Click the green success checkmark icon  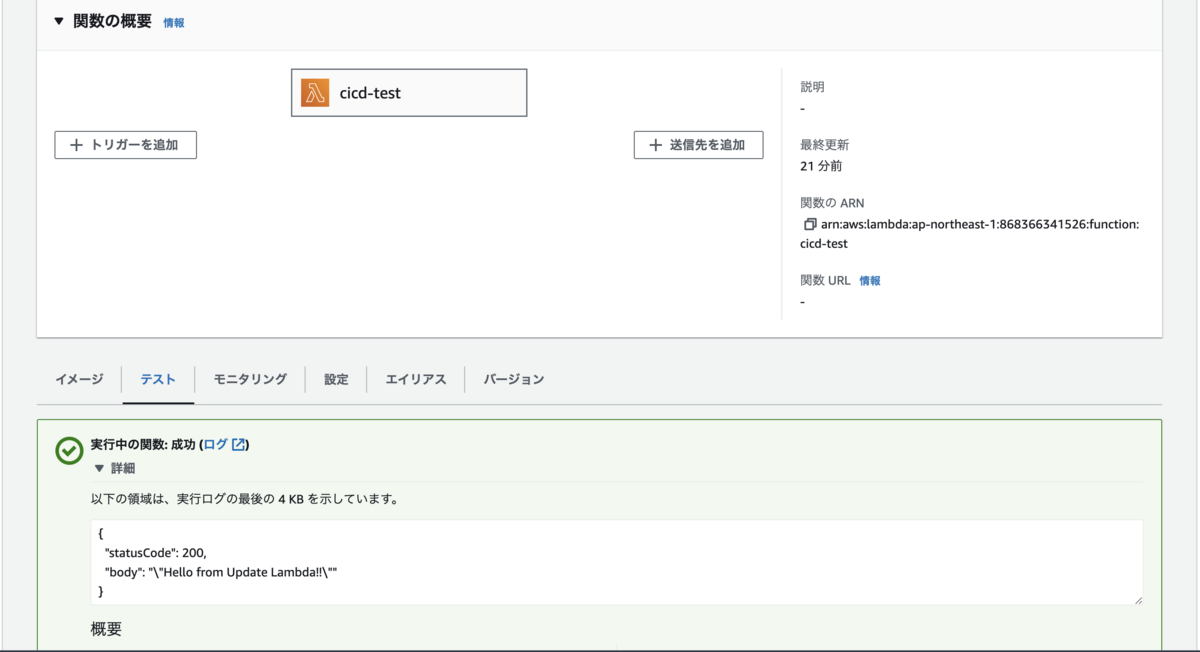click(69, 451)
